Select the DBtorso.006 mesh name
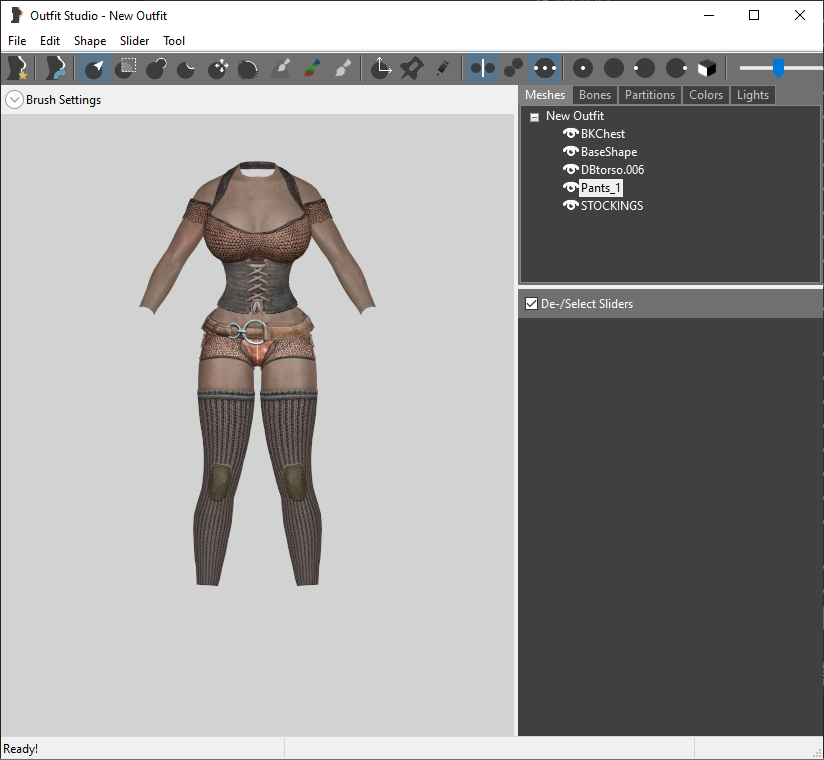Screen dimensions: 824x760 (x=612, y=170)
